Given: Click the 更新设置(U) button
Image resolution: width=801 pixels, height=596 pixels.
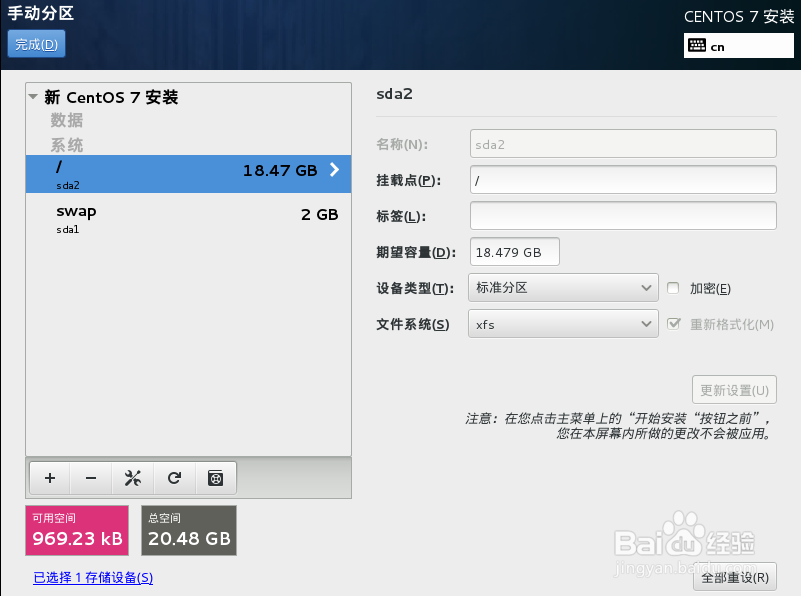Looking at the screenshot, I should 734,390.
